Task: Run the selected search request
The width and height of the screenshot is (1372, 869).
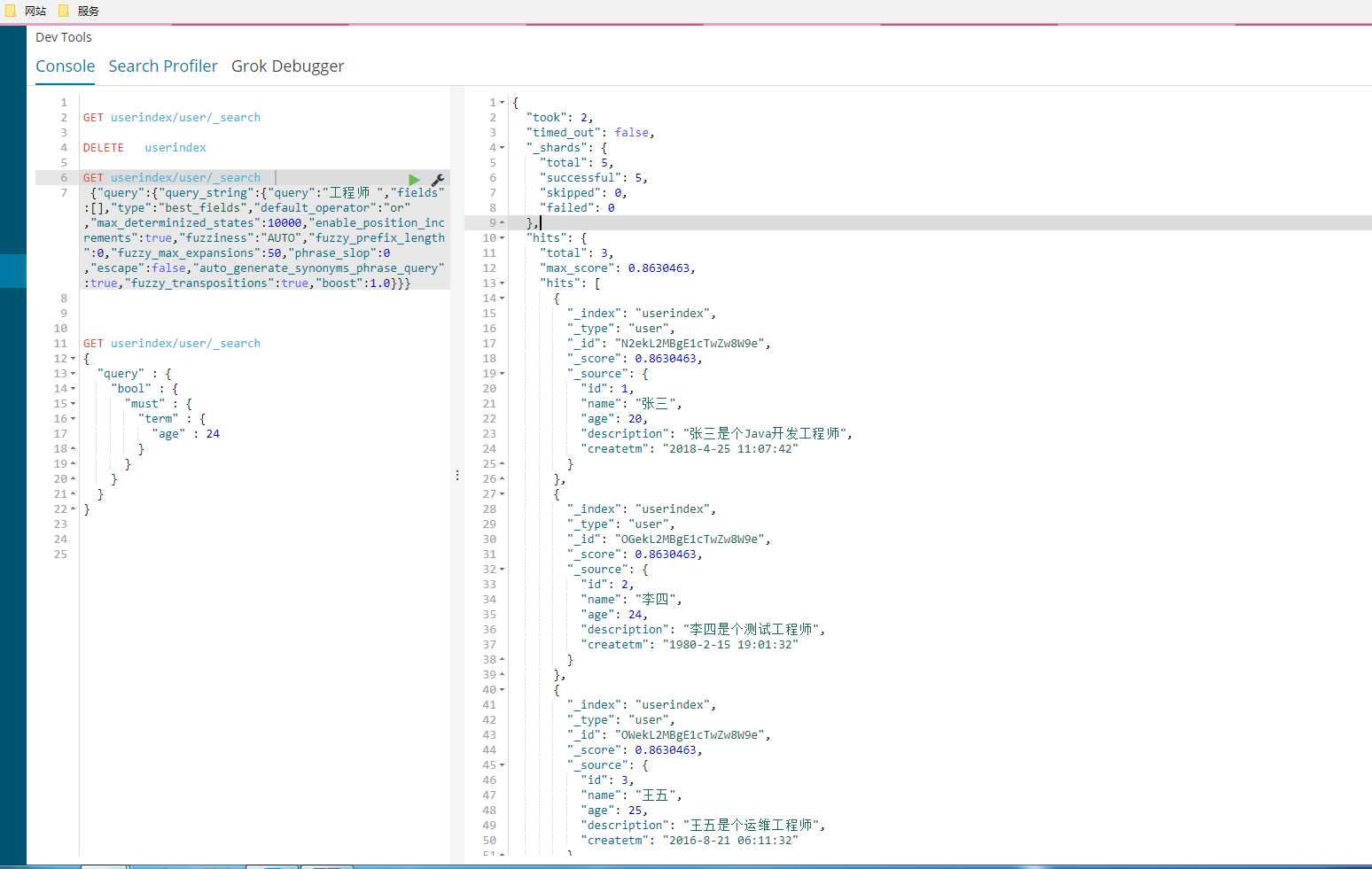Action: coord(414,179)
